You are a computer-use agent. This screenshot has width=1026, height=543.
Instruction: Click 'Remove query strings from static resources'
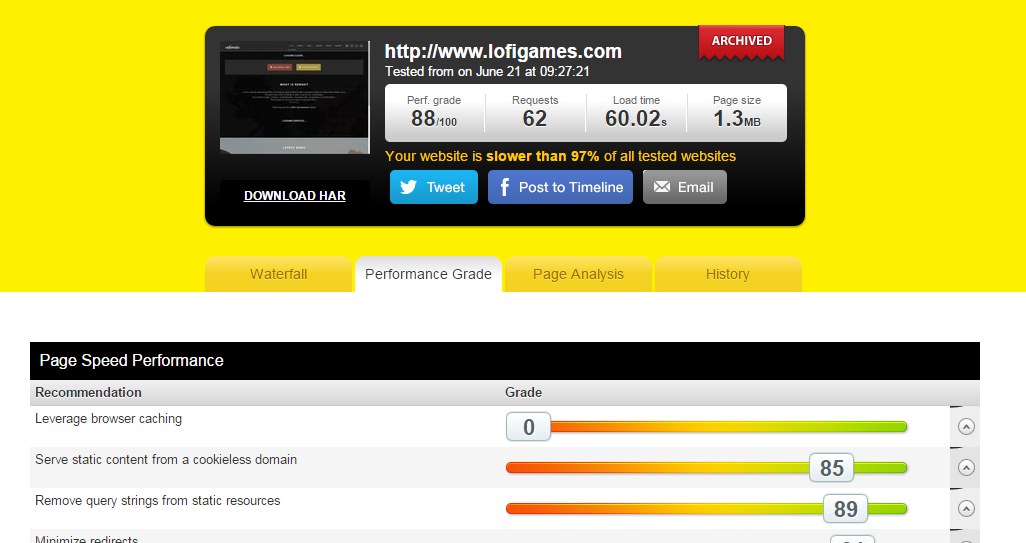tap(158, 500)
